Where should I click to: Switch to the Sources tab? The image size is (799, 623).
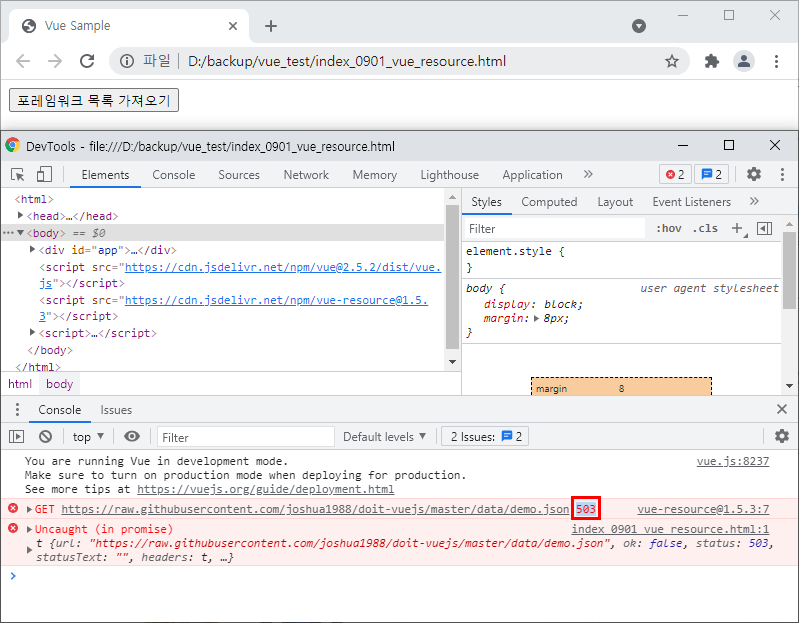point(239,175)
